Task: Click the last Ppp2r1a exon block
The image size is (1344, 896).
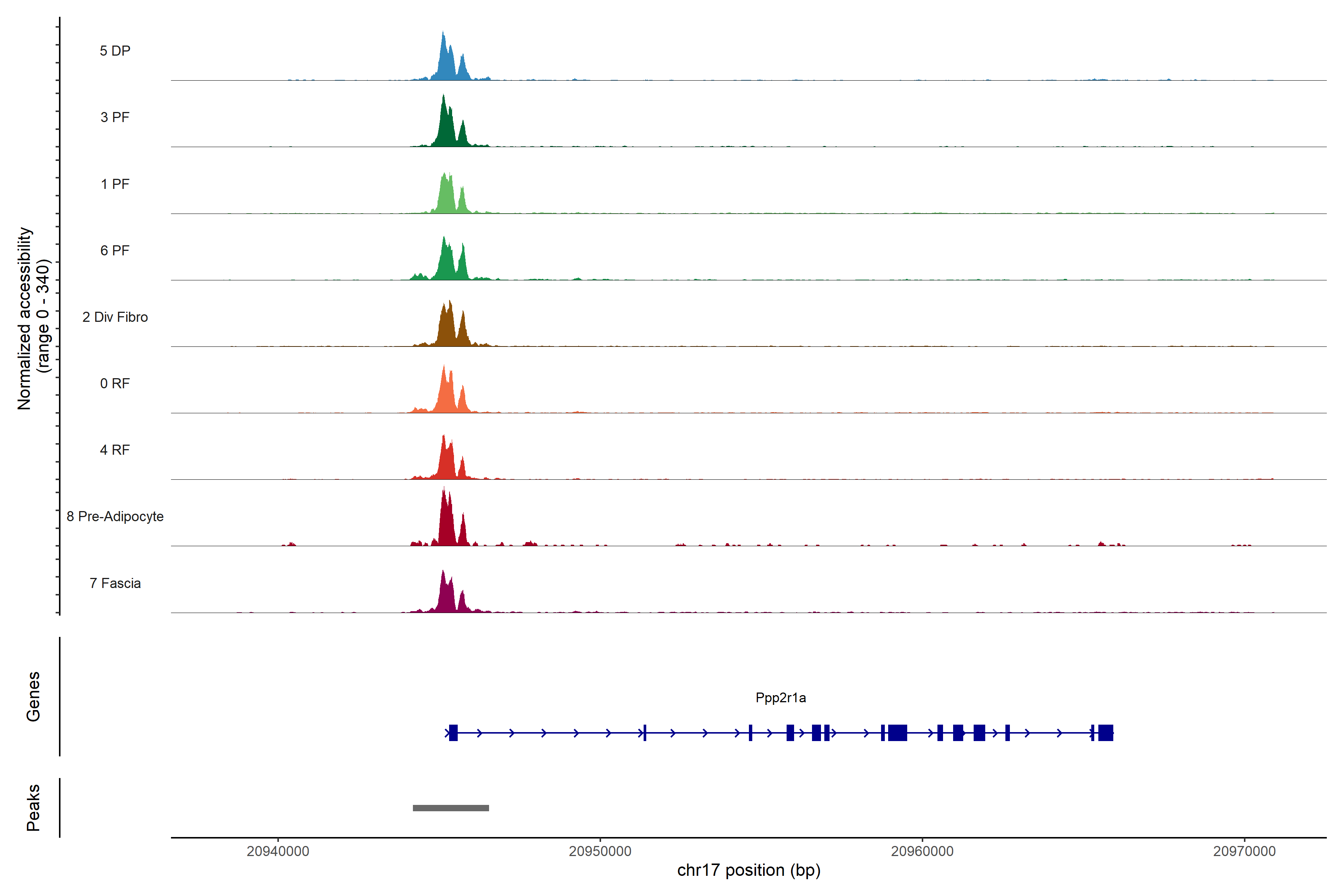Action: [x=1105, y=732]
